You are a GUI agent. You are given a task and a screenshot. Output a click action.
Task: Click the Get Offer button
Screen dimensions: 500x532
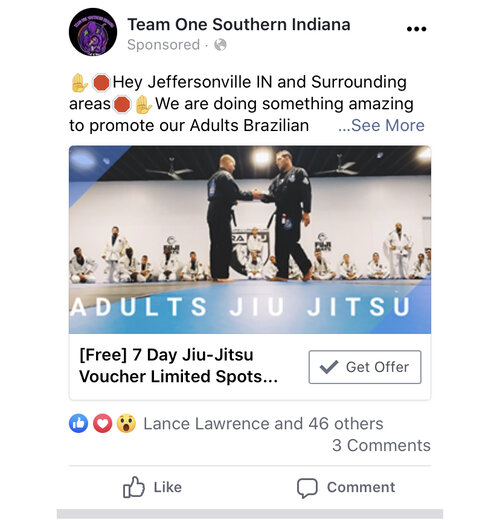(x=365, y=367)
